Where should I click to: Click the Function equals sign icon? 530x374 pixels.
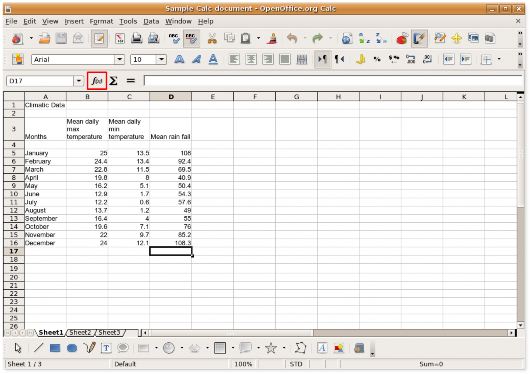[x=130, y=81]
